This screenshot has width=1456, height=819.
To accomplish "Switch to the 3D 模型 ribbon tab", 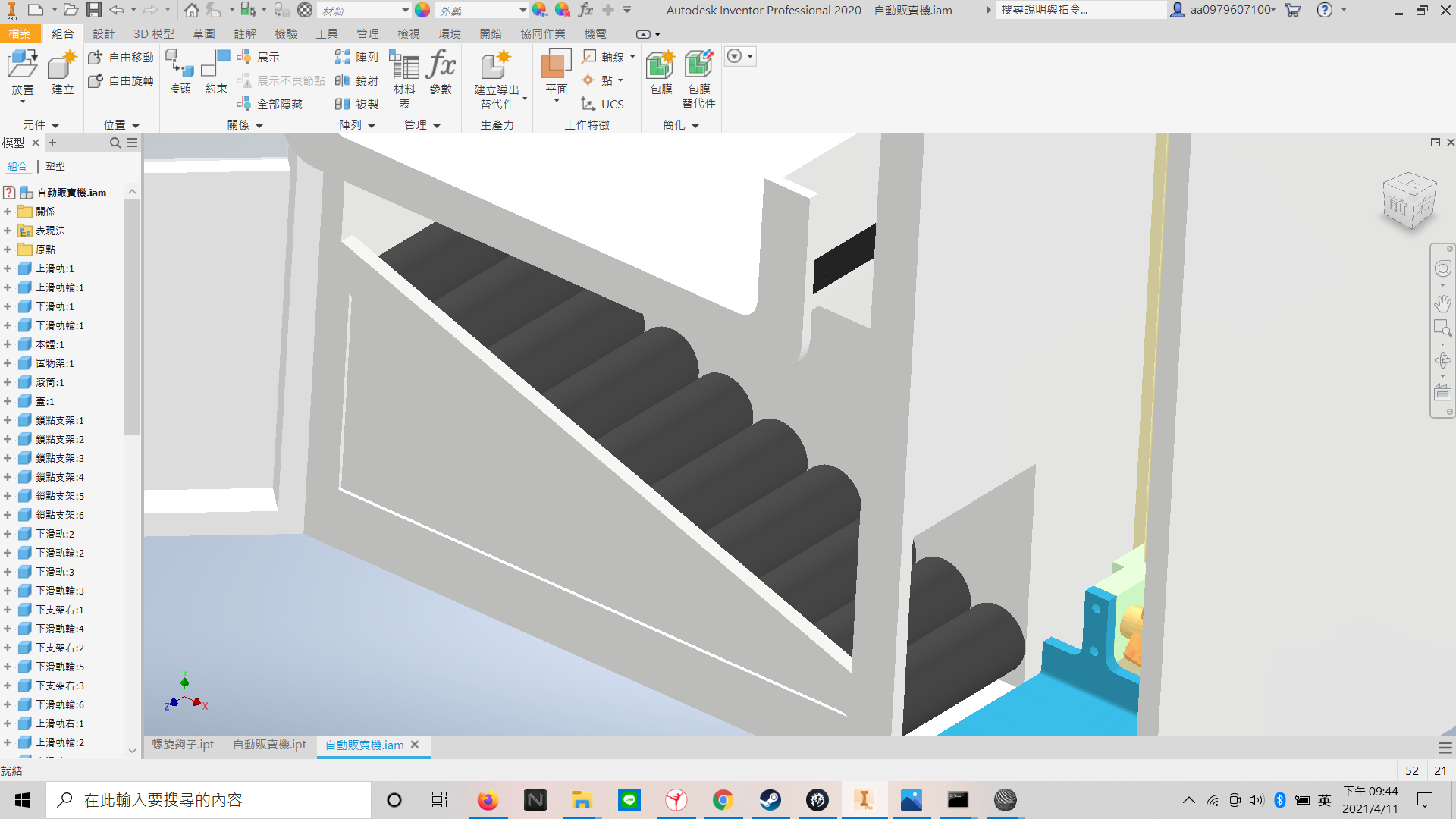I will point(154,34).
